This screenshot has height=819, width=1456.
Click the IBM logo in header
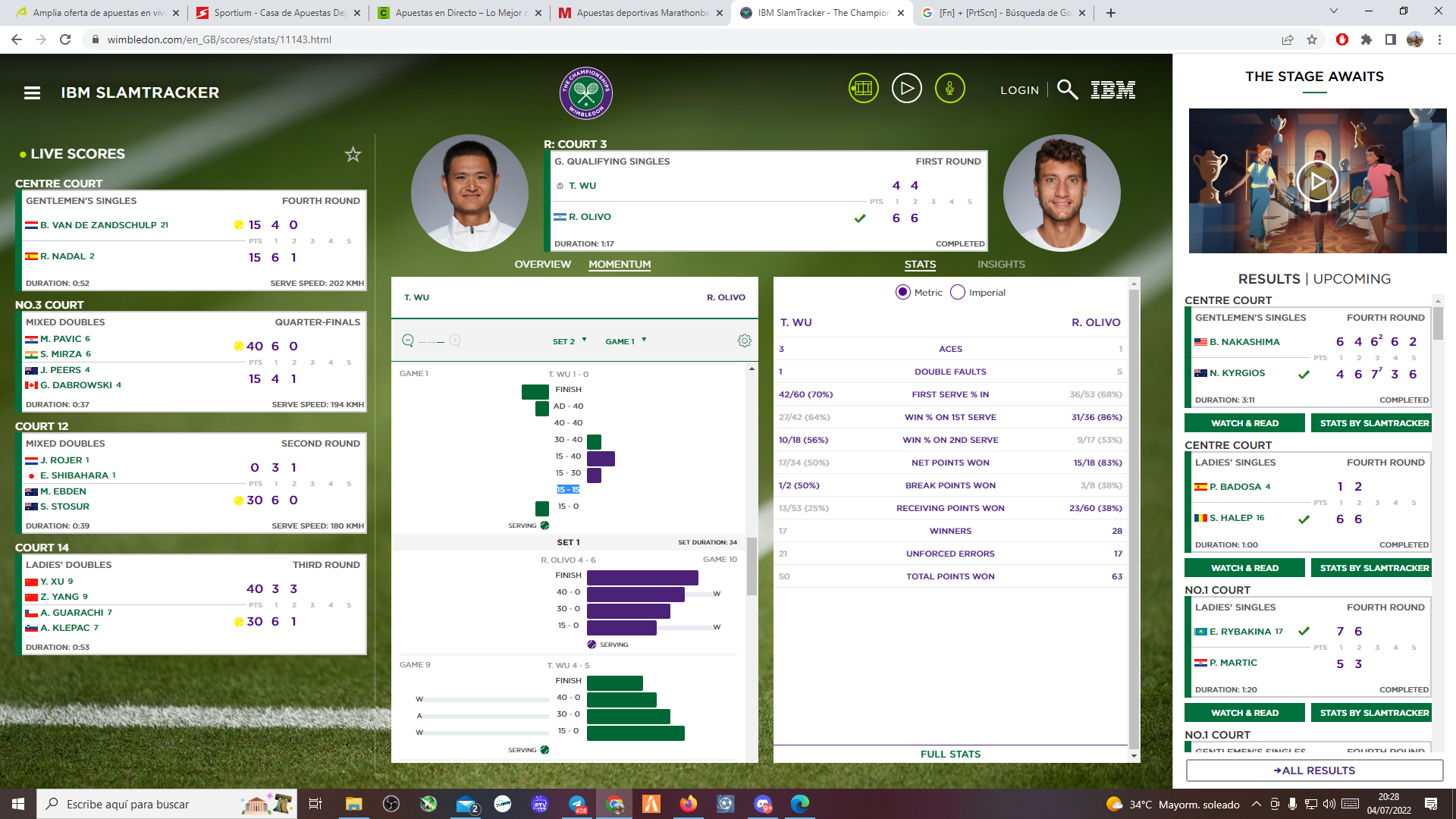coord(1112,89)
